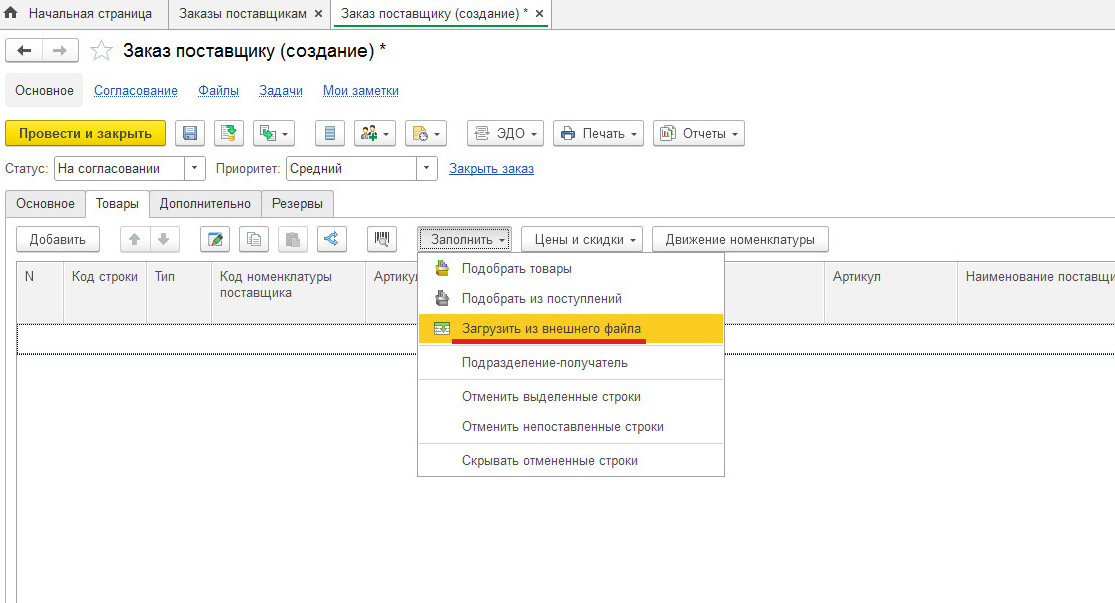
Task: Toggle Скрывать отмененные строки option
Action: coord(549,461)
